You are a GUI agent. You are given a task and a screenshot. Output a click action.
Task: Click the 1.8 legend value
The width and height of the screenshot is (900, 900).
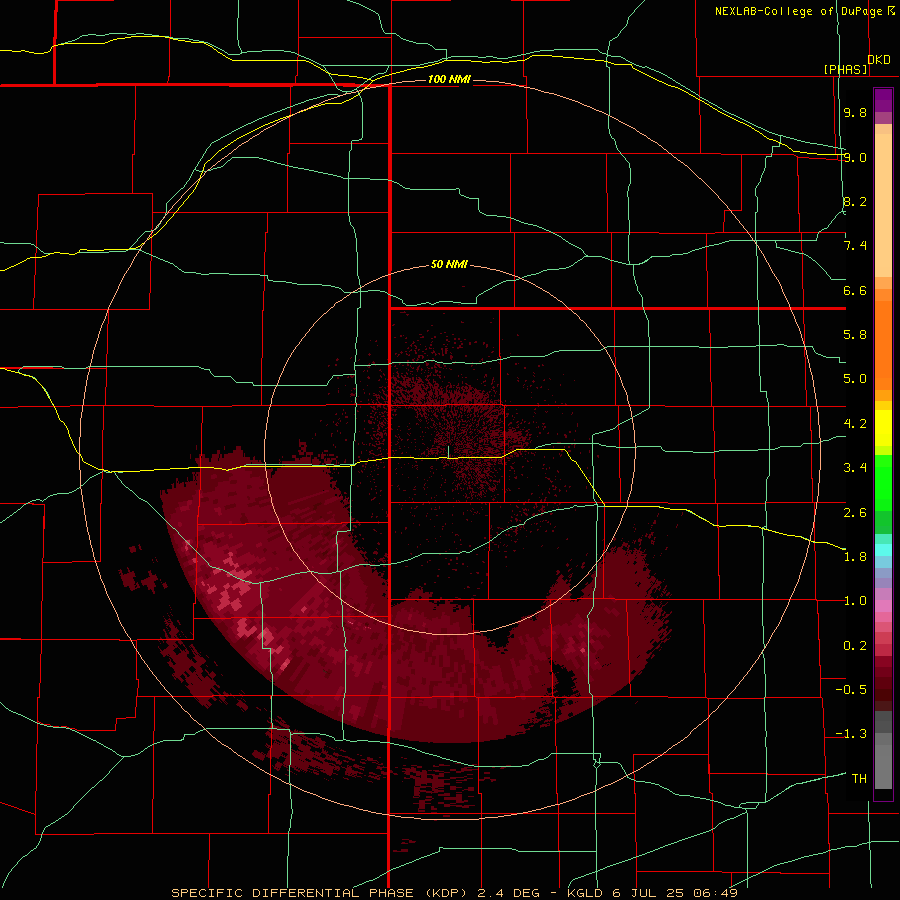click(855, 557)
